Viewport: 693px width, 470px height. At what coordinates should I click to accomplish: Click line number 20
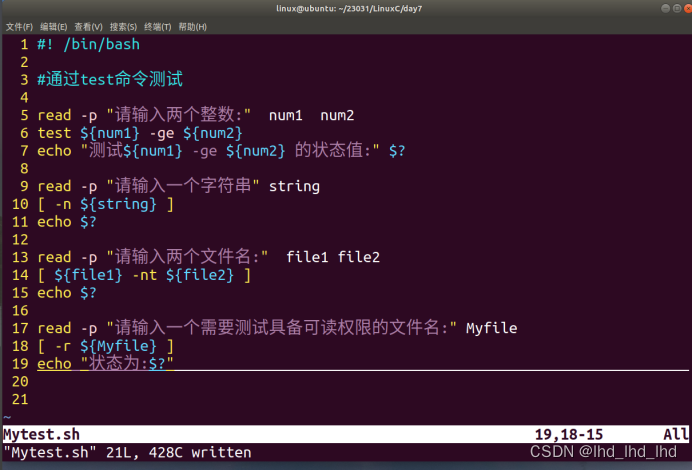(20, 382)
